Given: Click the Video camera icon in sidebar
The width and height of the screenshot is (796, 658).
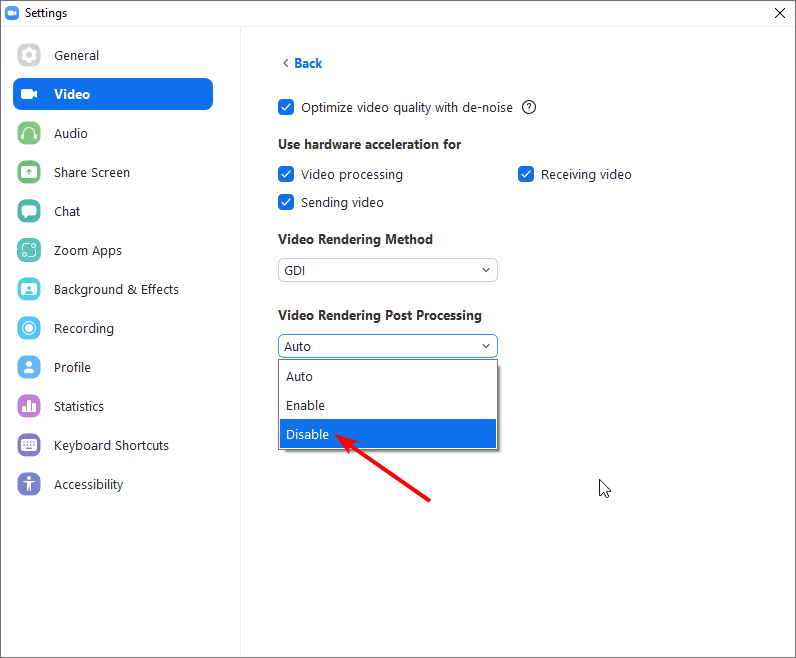Looking at the screenshot, I should pyautogui.click(x=29, y=94).
